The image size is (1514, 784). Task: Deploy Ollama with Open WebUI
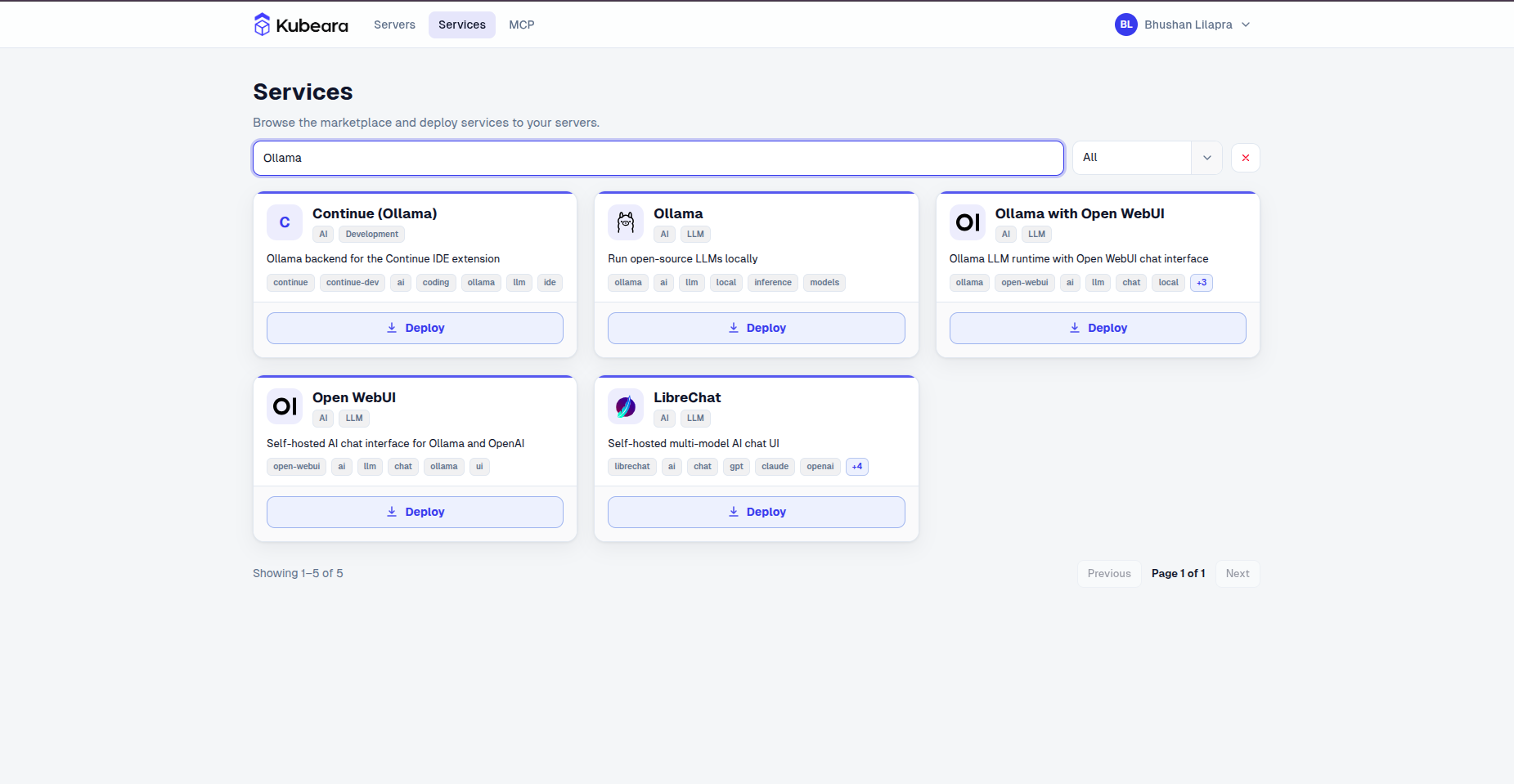(1098, 328)
